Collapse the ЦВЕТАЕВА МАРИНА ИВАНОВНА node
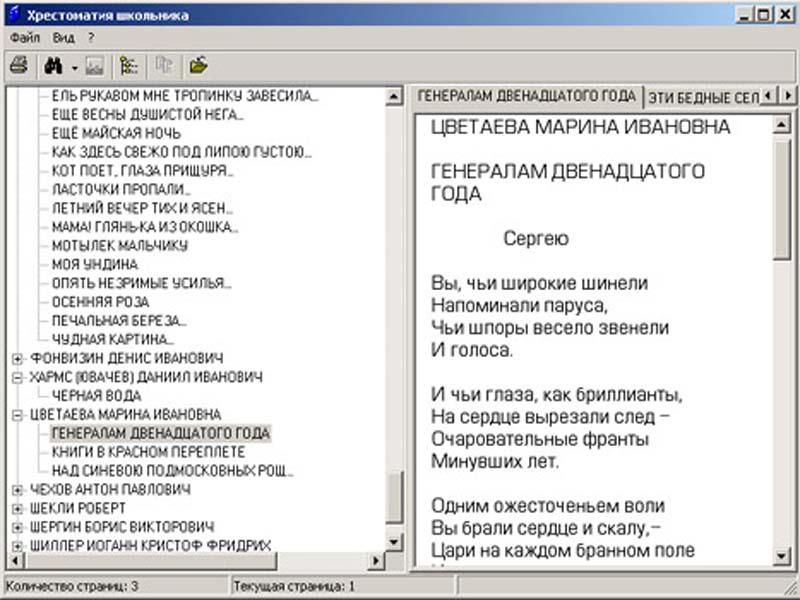This screenshot has width=800, height=600. click(x=17, y=415)
